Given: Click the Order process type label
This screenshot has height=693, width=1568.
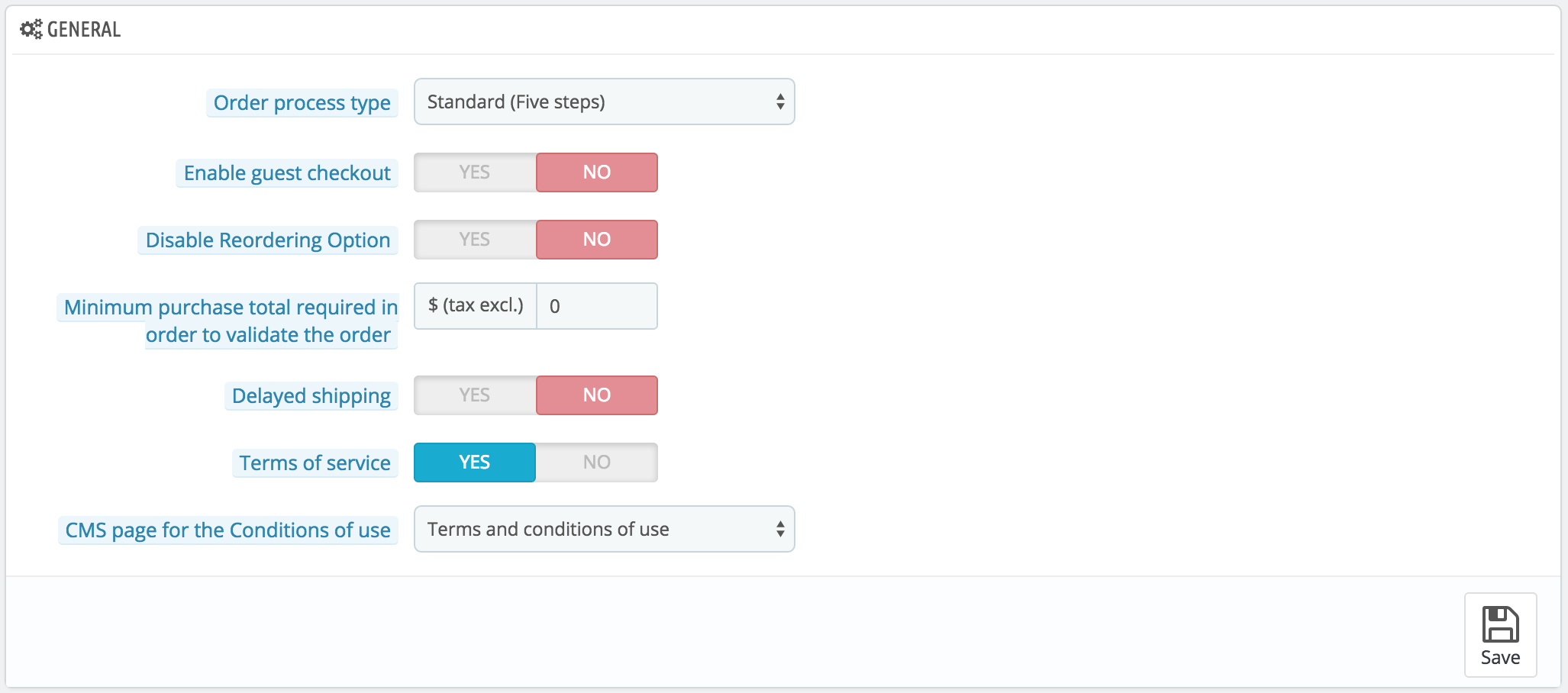Looking at the screenshot, I should click(302, 103).
